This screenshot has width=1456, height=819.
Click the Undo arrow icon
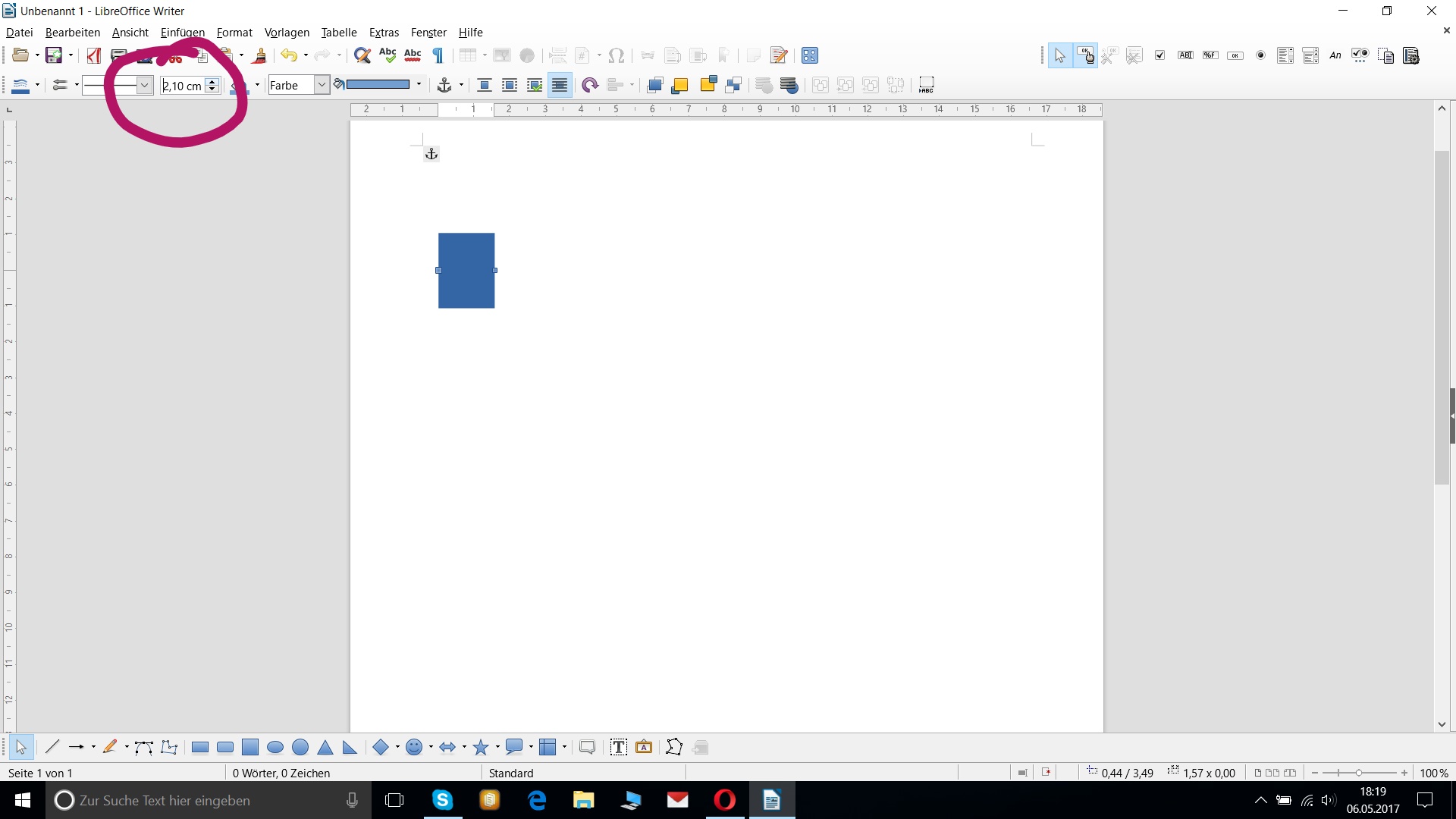289,55
